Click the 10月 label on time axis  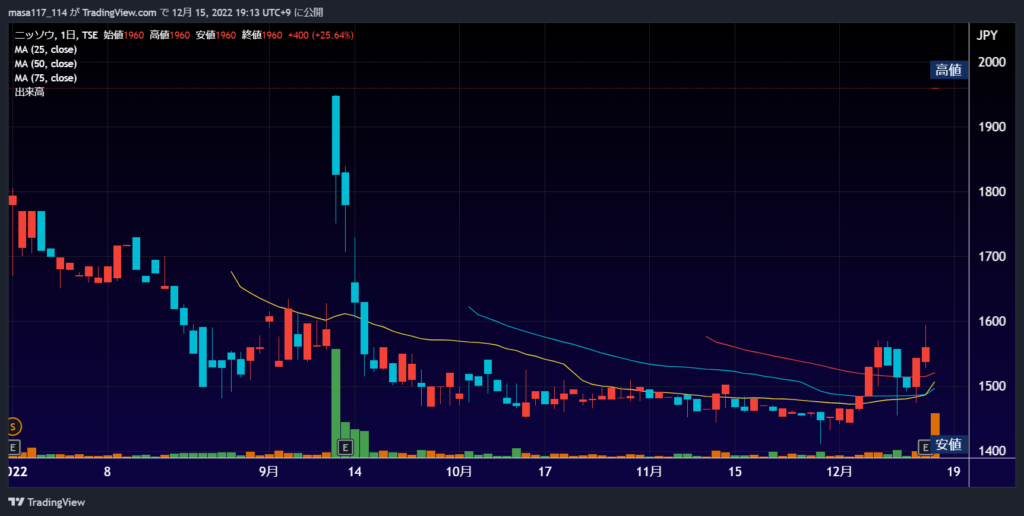click(x=459, y=472)
